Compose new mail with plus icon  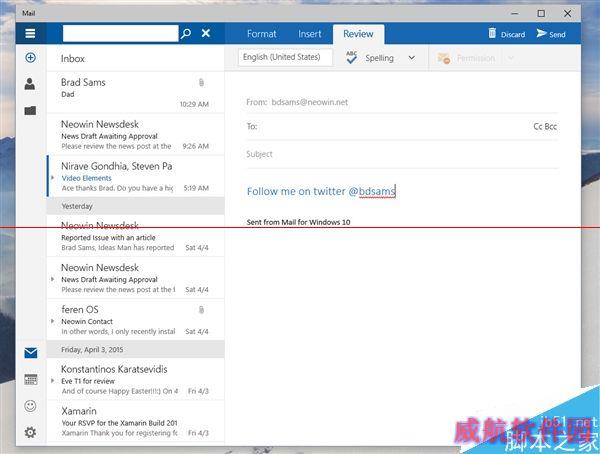point(31,58)
